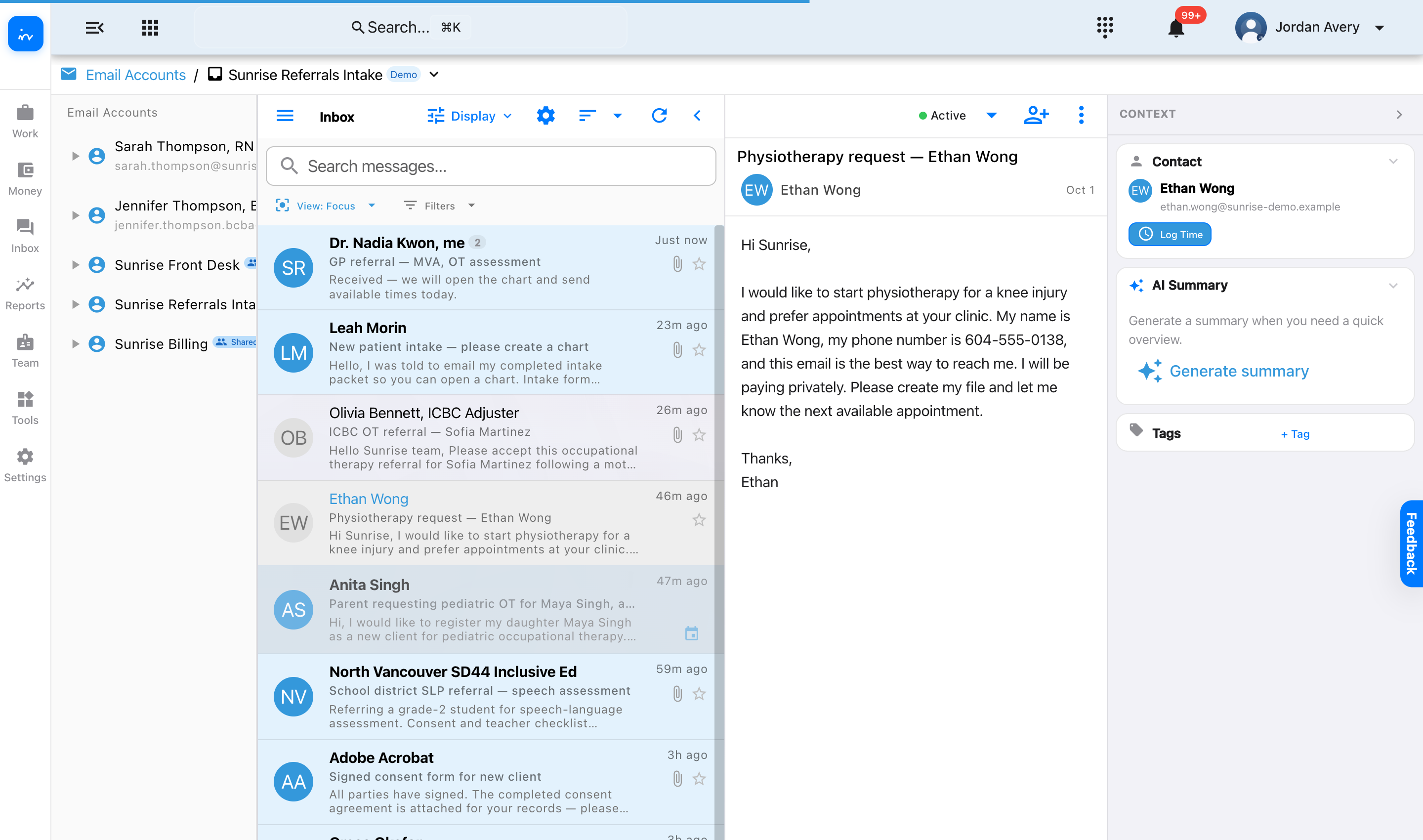Open the Filters dropdown
1423x840 pixels.
(439, 206)
